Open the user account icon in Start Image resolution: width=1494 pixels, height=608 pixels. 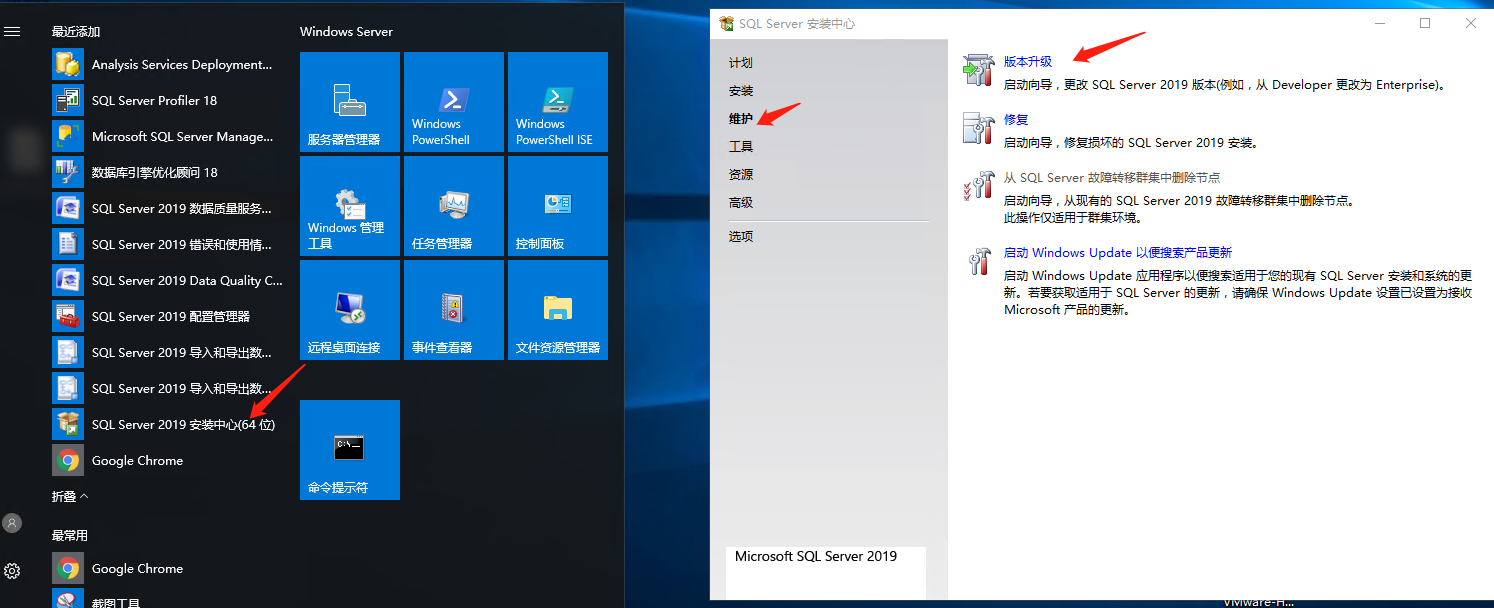click(12, 523)
